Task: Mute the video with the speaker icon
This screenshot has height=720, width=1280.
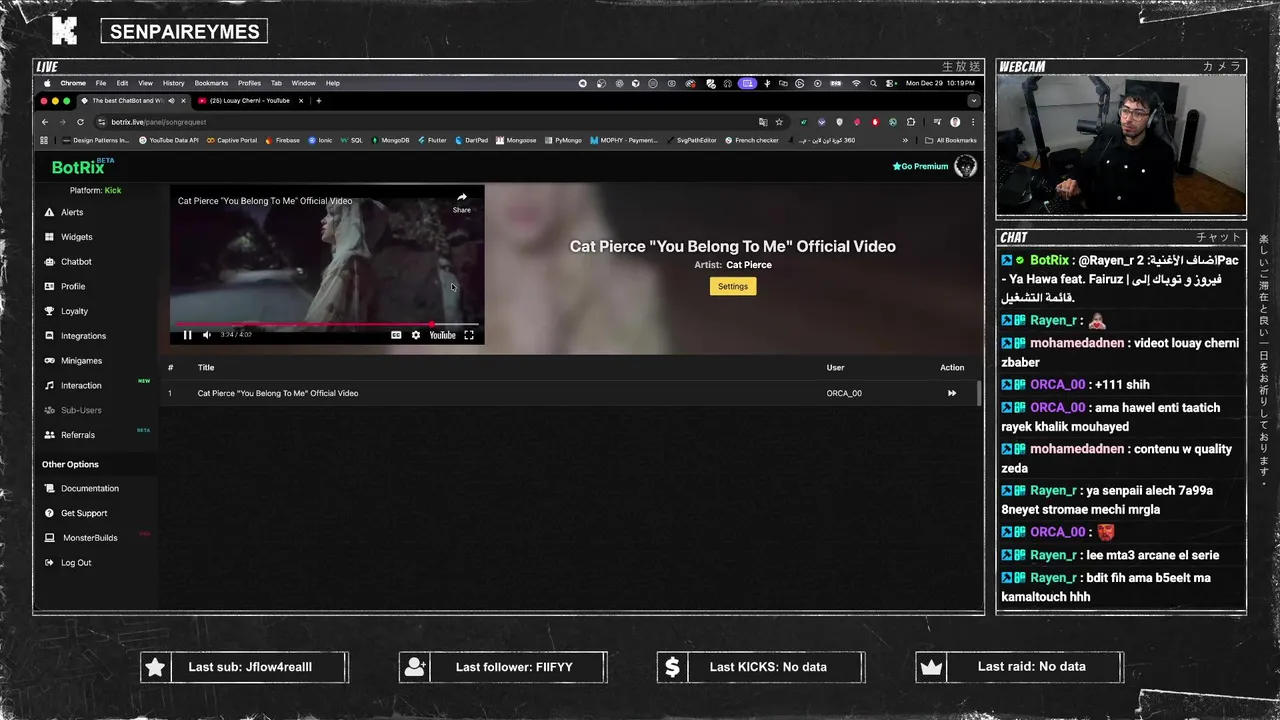Action: [x=207, y=335]
